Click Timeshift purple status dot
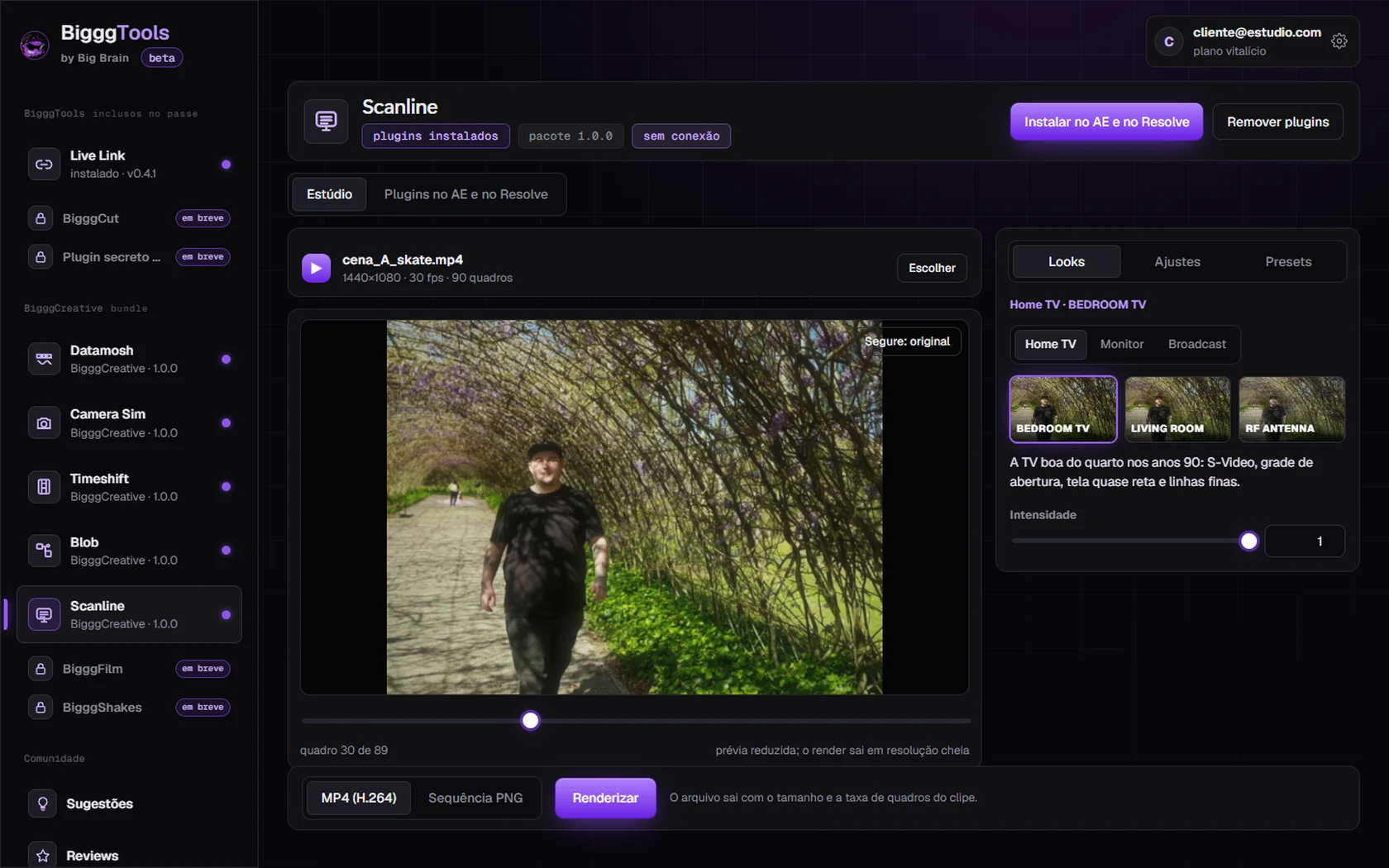 click(x=226, y=487)
